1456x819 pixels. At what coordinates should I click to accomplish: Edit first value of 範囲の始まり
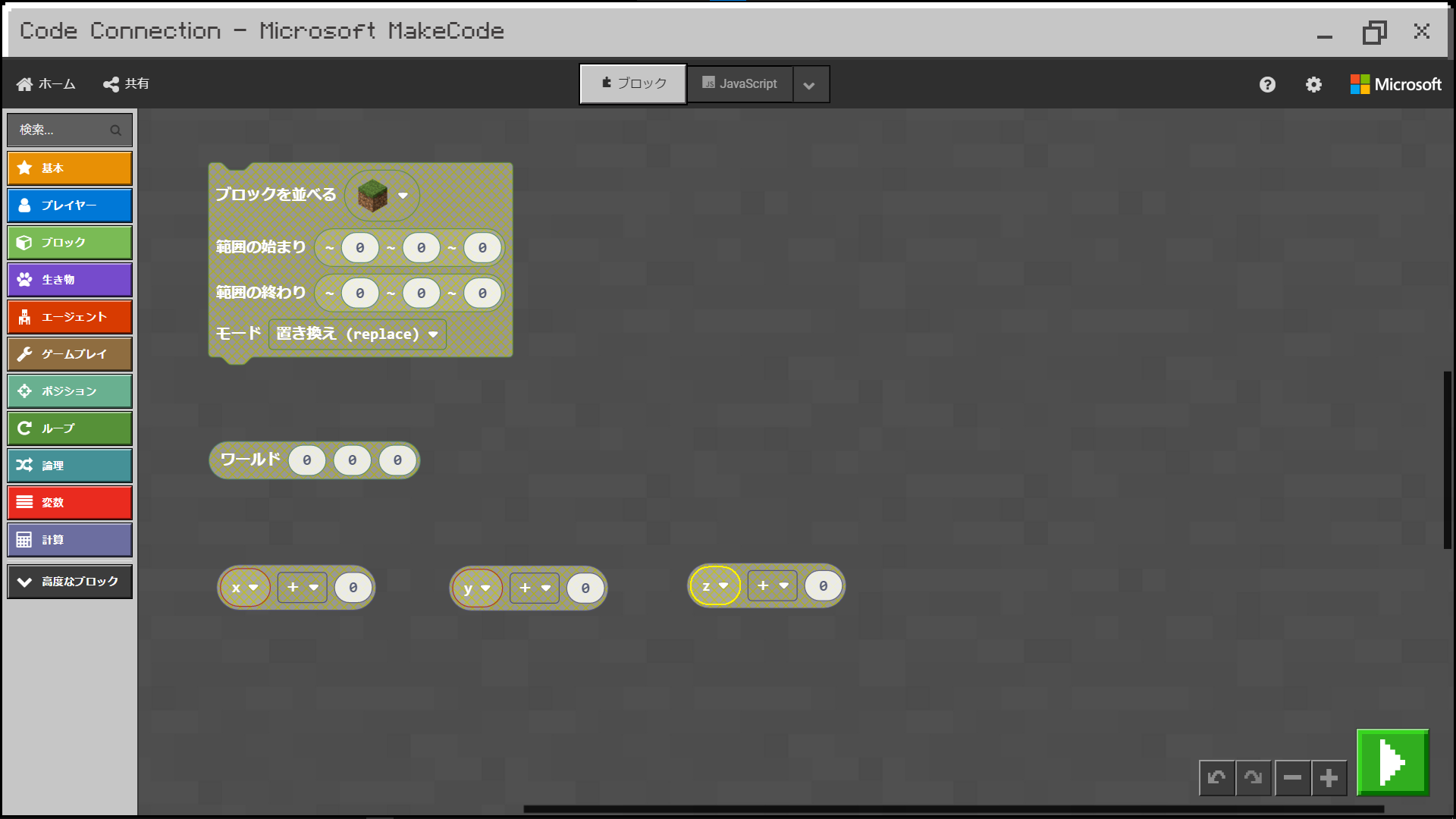(x=360, y=248)
